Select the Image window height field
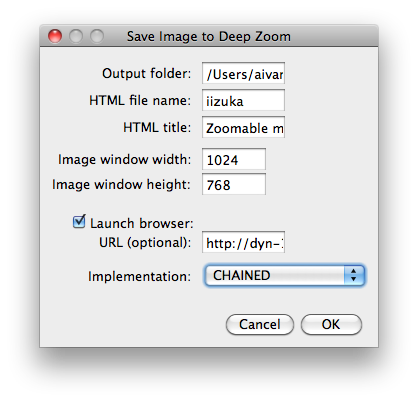 point(234,184)
